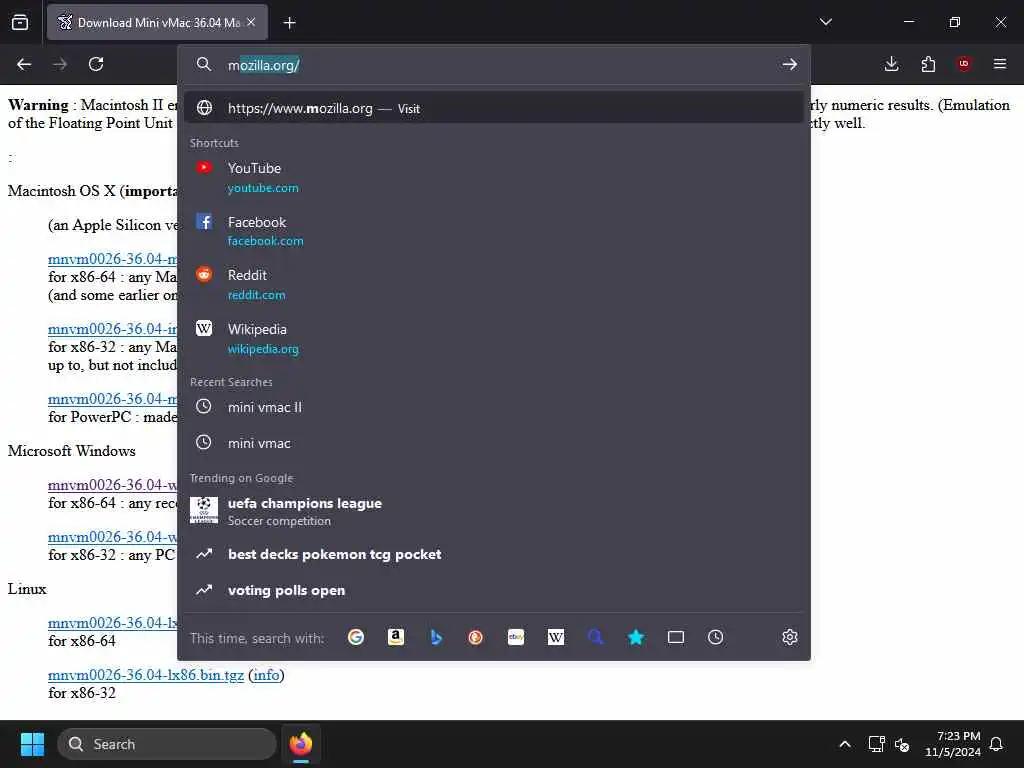Open muted volume tray icon
The image size is (1024, 768).
[903, 744]
